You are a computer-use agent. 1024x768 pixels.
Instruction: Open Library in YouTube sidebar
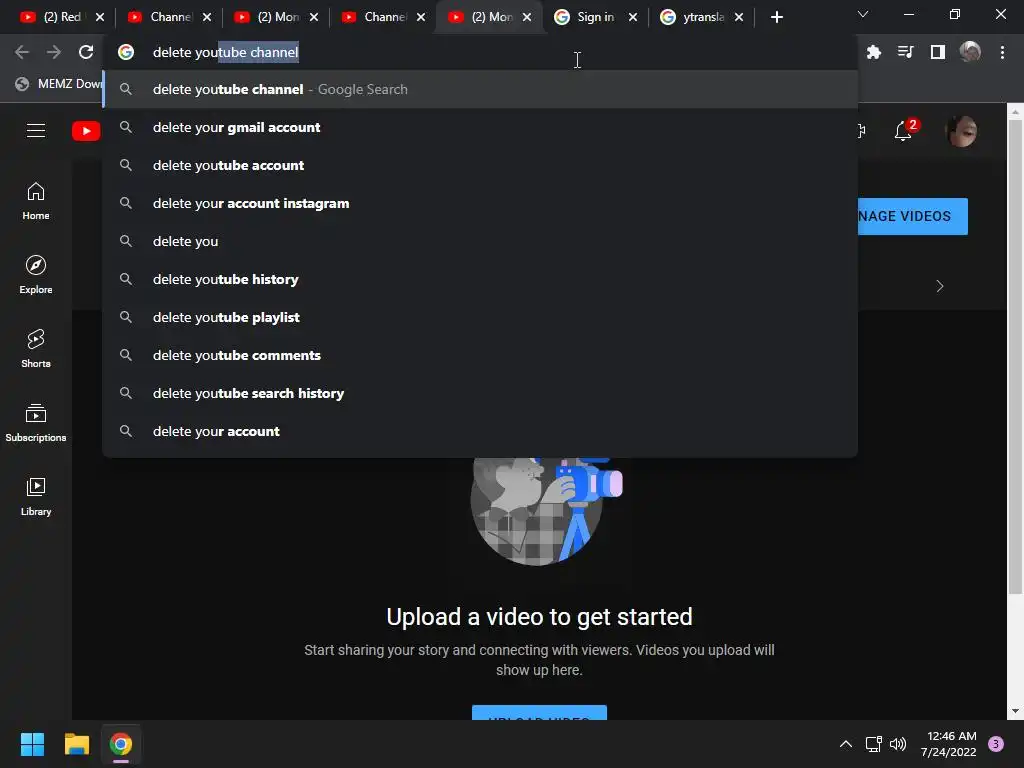tap(36, 496)
